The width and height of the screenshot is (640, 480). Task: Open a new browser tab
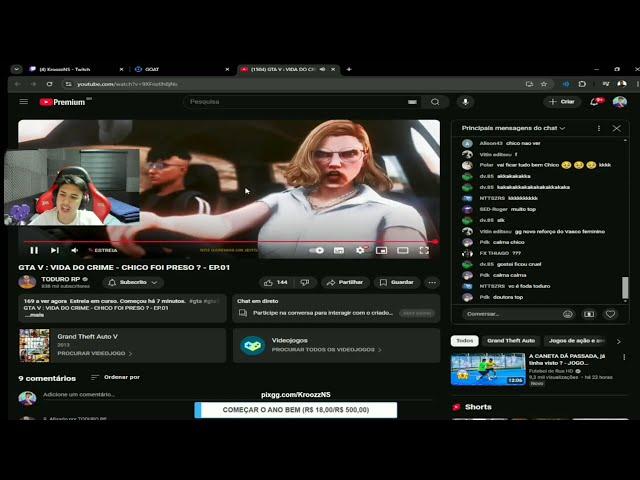[349, 69]
